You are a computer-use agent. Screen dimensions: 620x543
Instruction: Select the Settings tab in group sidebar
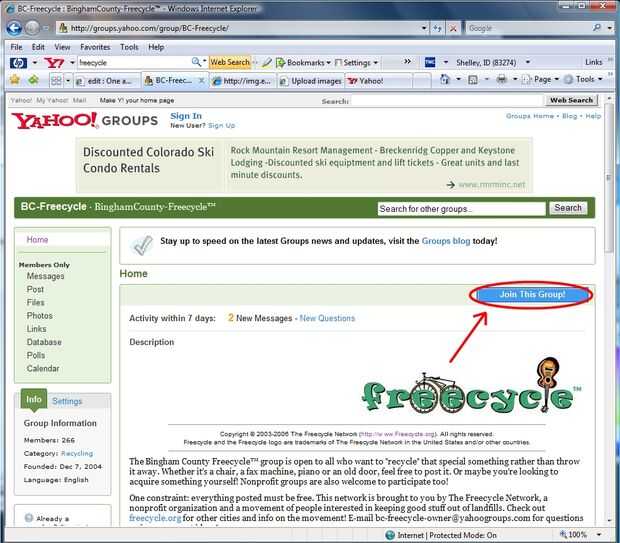click(x=67, y=401)
